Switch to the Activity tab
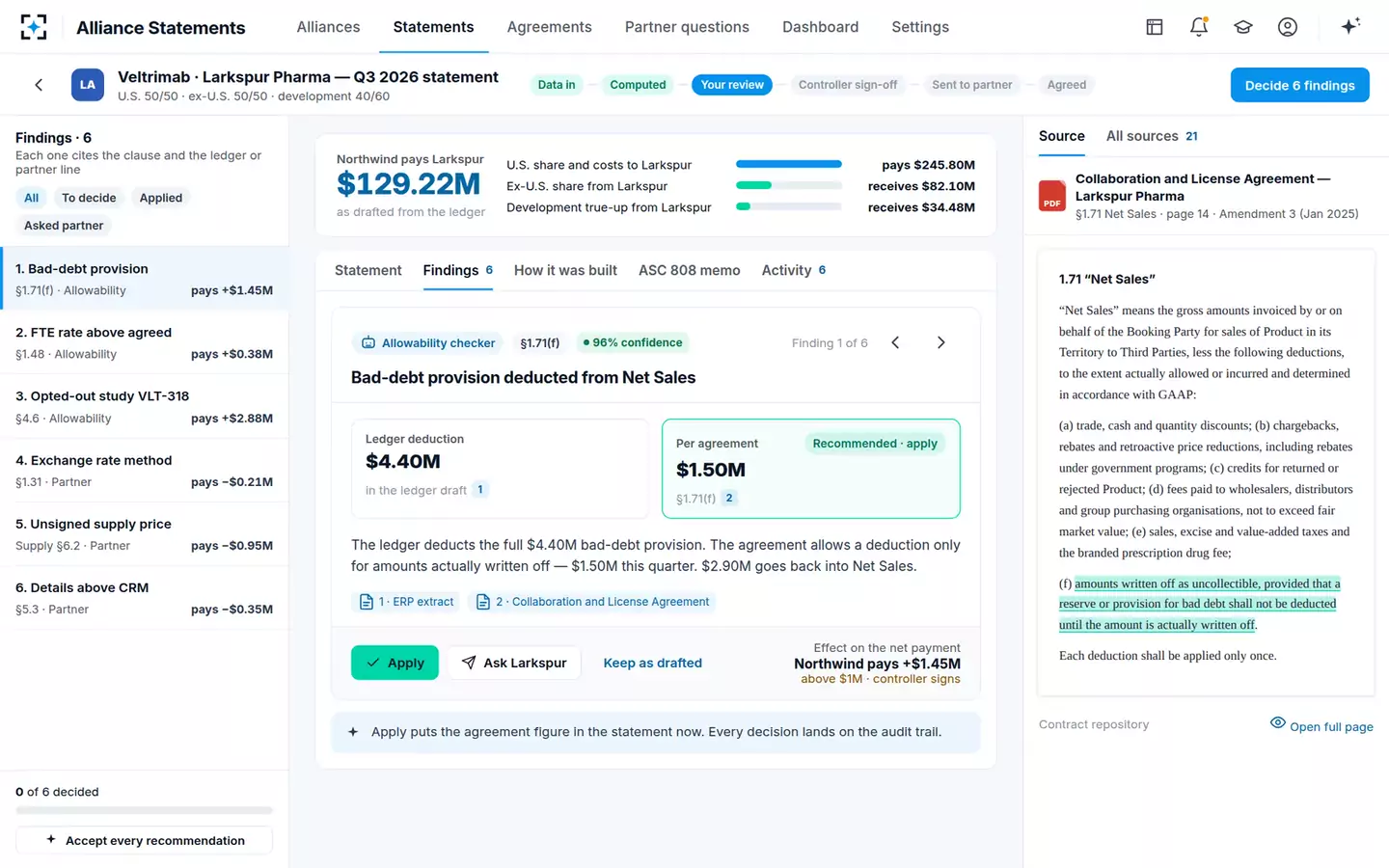This screenshot has width=1389, height=868. pos(794,270)
